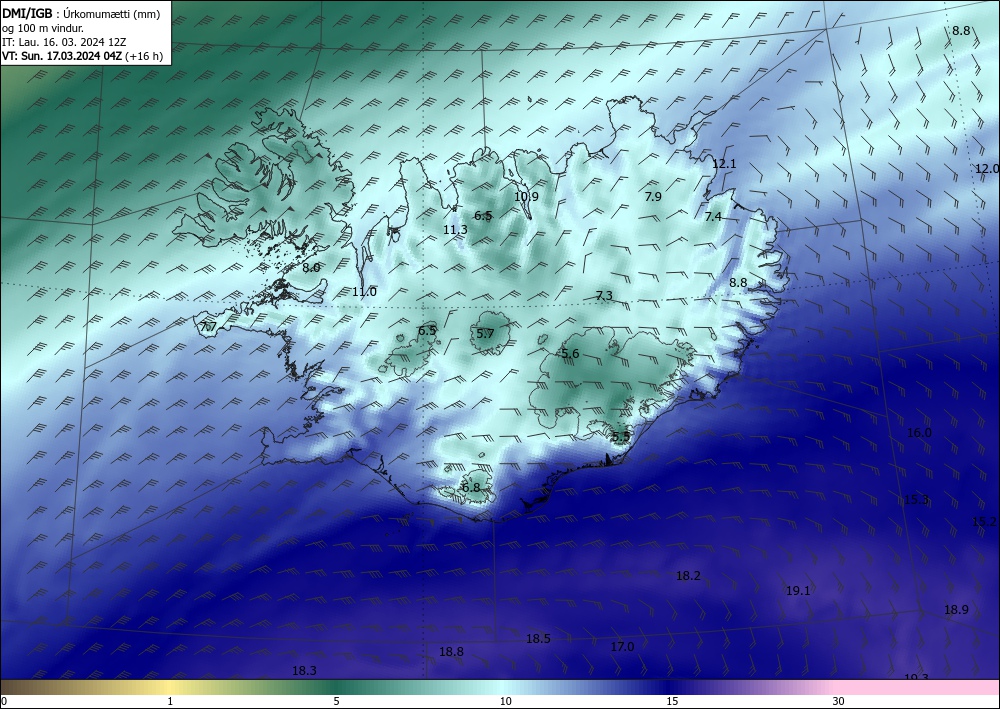Click the "IT: Lau. 16. 03. 2024 12Z" line

(x=64, y=42)
